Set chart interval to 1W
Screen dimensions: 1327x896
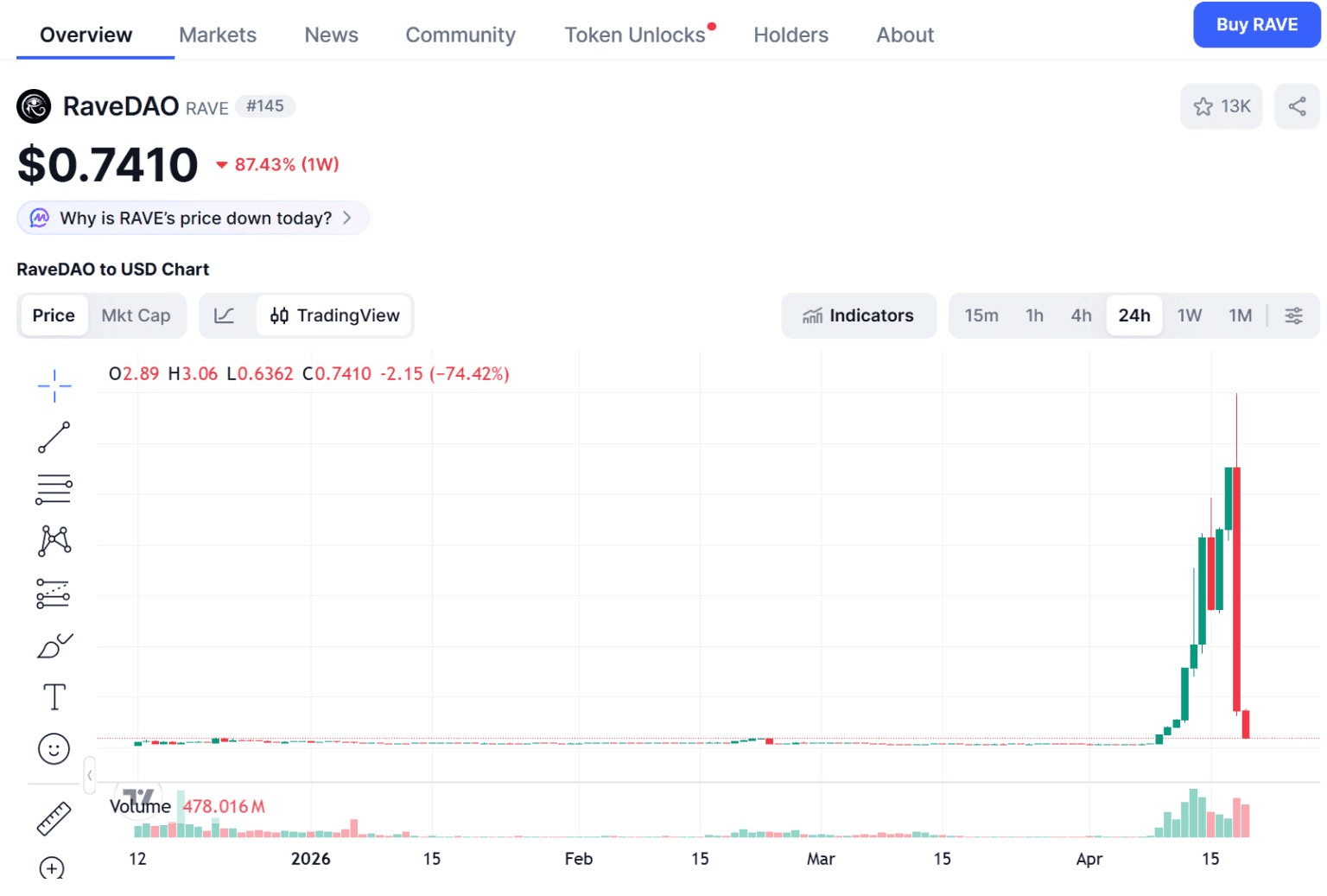point(1189,315)
